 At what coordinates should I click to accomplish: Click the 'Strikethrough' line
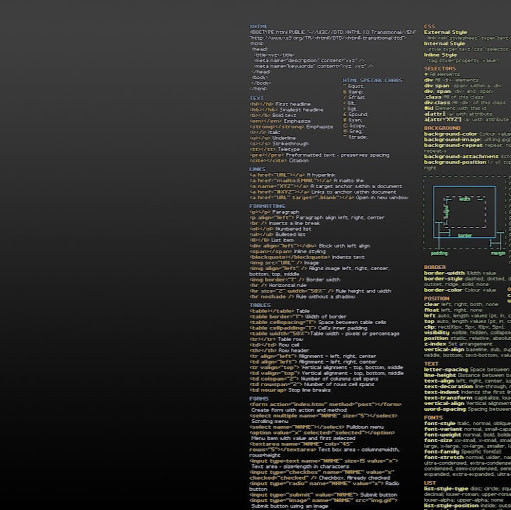point(290,144)
